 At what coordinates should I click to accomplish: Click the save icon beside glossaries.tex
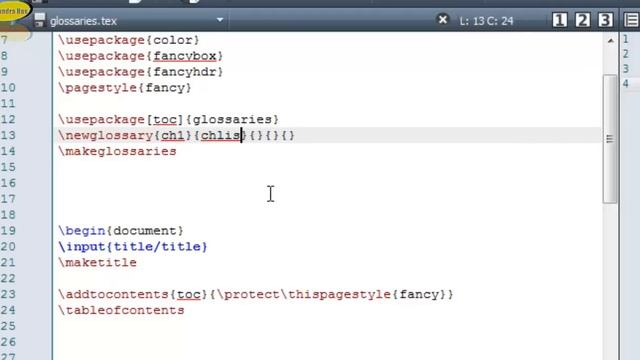point(40,20)
